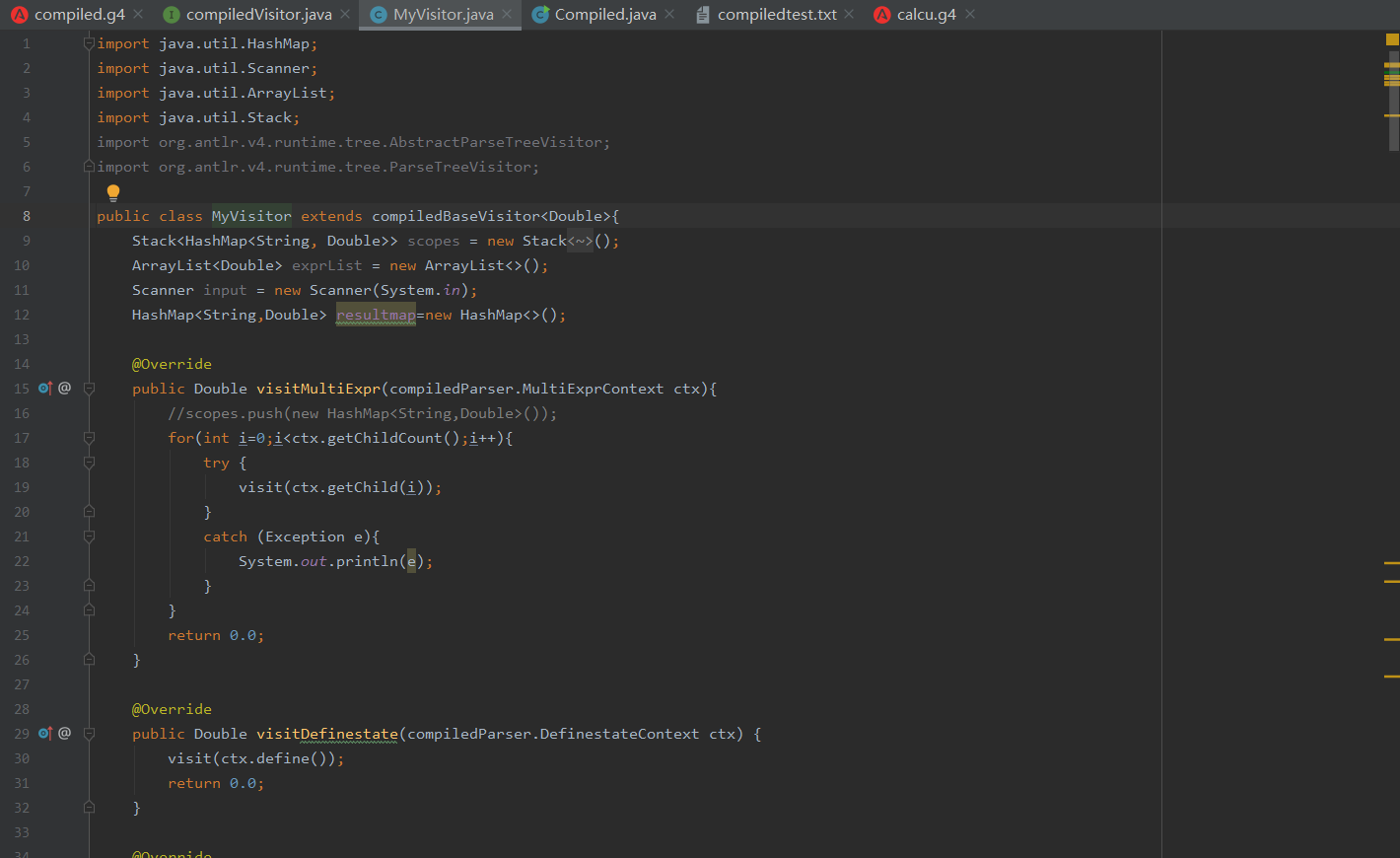Click the underlined resultmap variable
The width and height of the screenshot is (1400, 858).
376,315
